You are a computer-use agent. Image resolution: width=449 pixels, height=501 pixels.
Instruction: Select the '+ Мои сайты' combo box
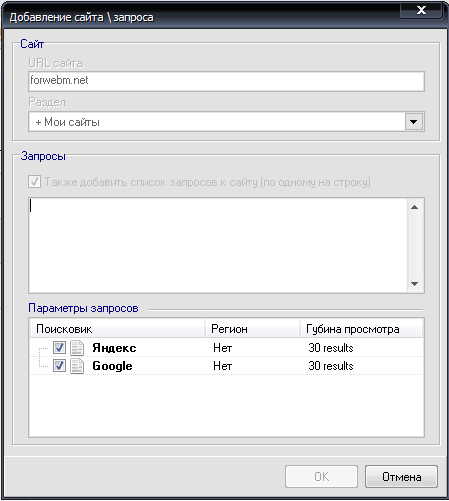pyautogui.click(x=226, y=122)
